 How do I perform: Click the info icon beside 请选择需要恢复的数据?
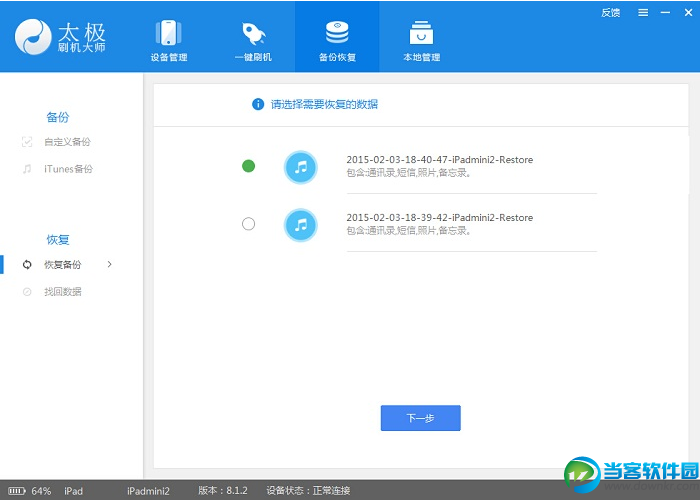pos(258,104)
